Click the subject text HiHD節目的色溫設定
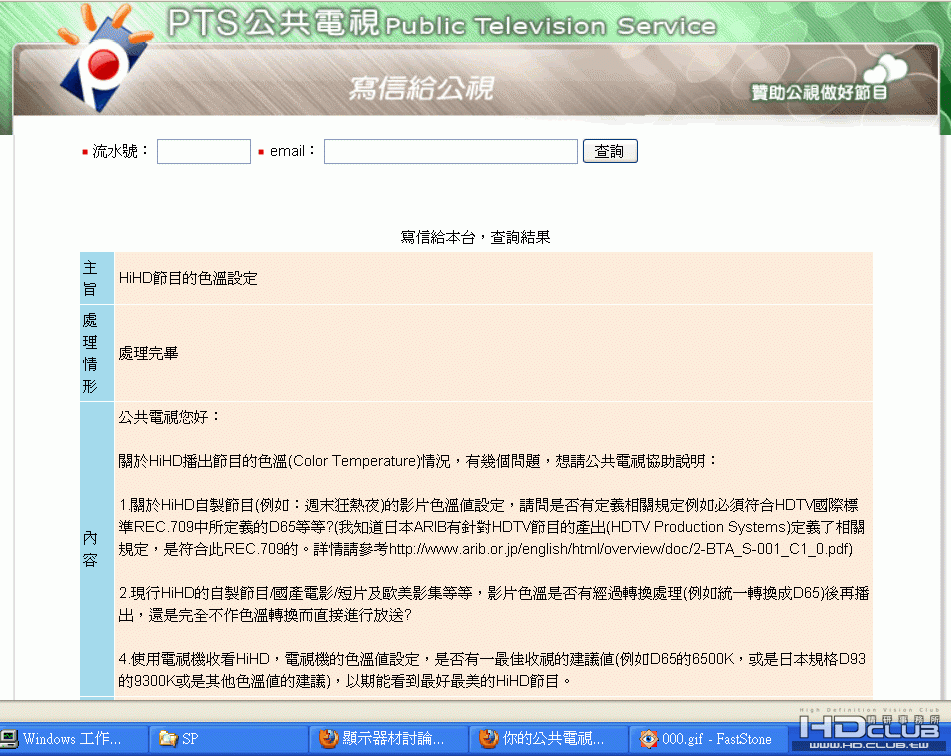 [188, 278]
